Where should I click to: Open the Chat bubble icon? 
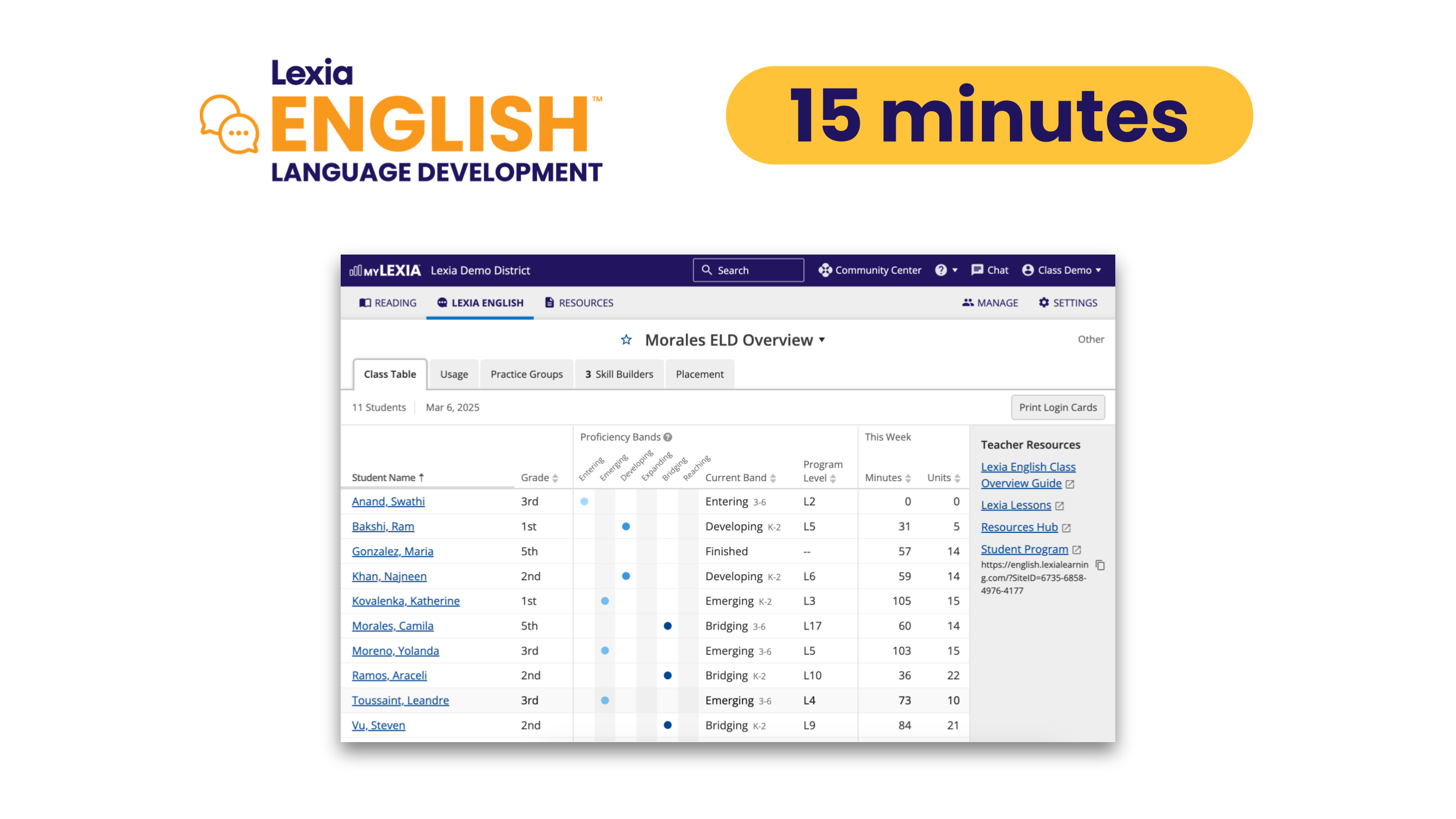pos(977,270)
